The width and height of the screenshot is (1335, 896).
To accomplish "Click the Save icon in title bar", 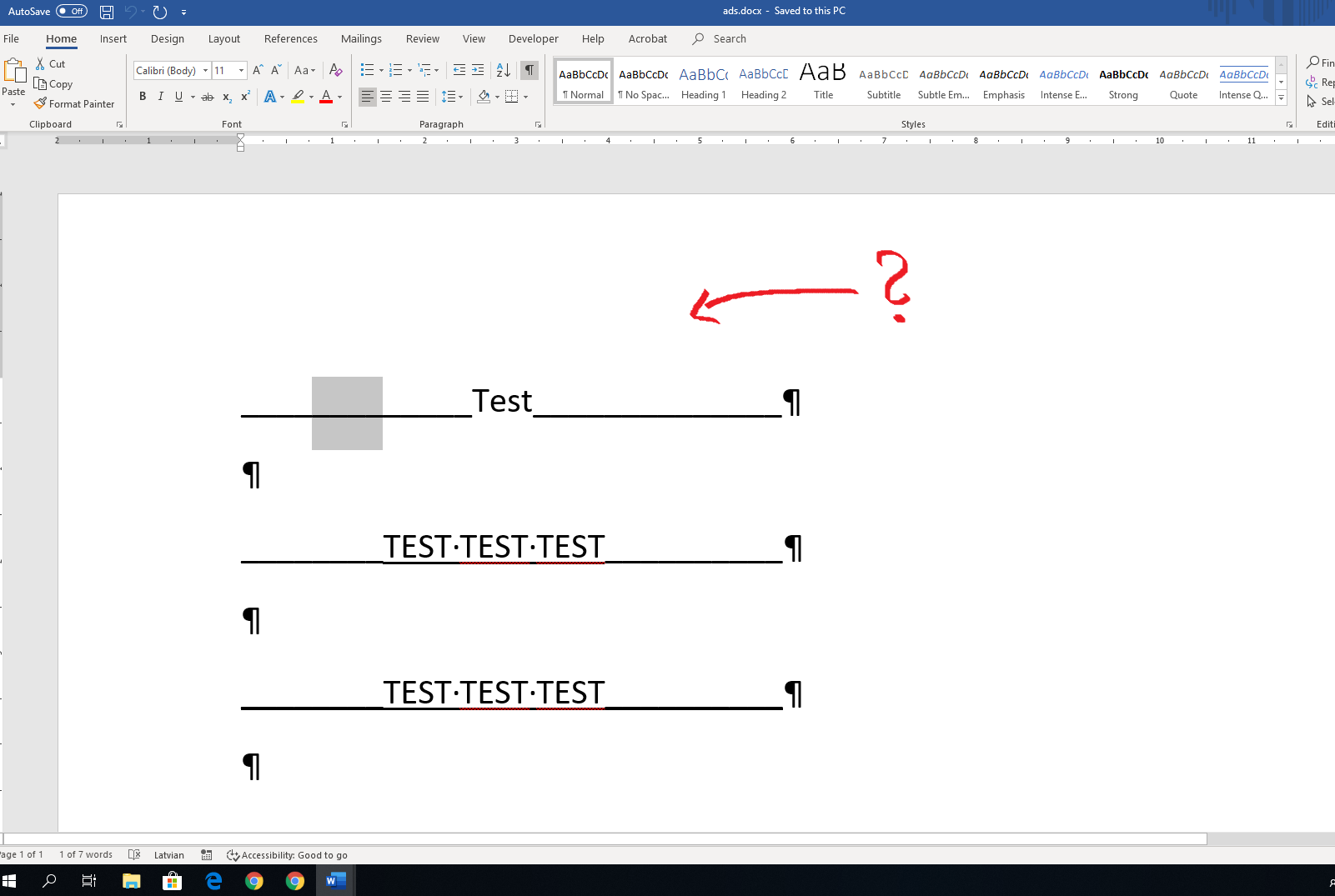I will [107, 12].
